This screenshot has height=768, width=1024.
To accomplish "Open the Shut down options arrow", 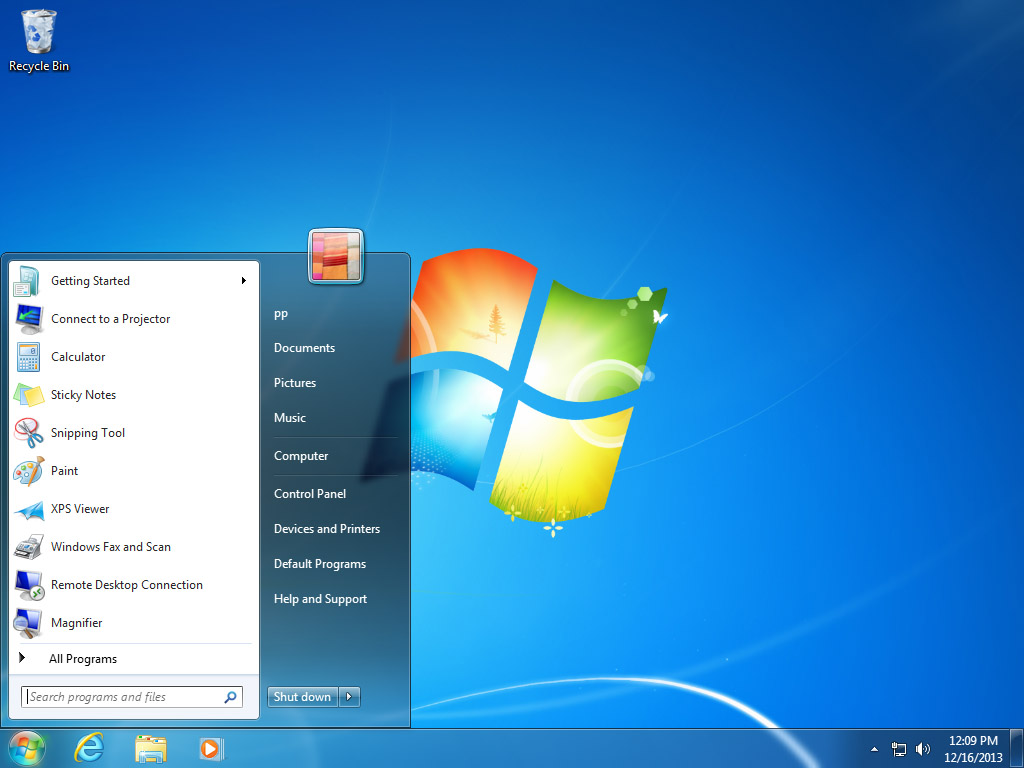I will point(347,696).
